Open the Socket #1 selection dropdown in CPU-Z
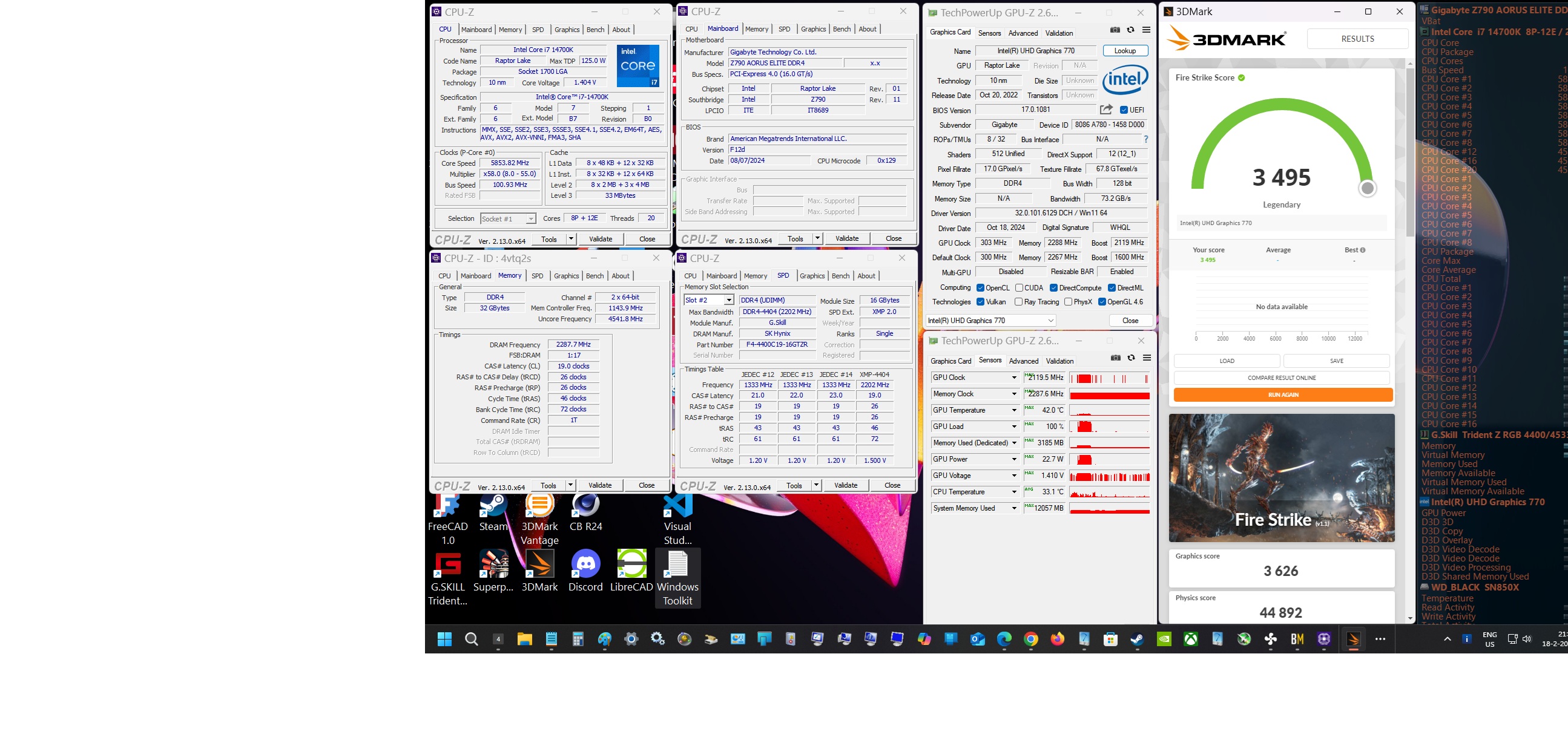The width and height of the screenshot is (1568, 746). [x=508, y=218]
